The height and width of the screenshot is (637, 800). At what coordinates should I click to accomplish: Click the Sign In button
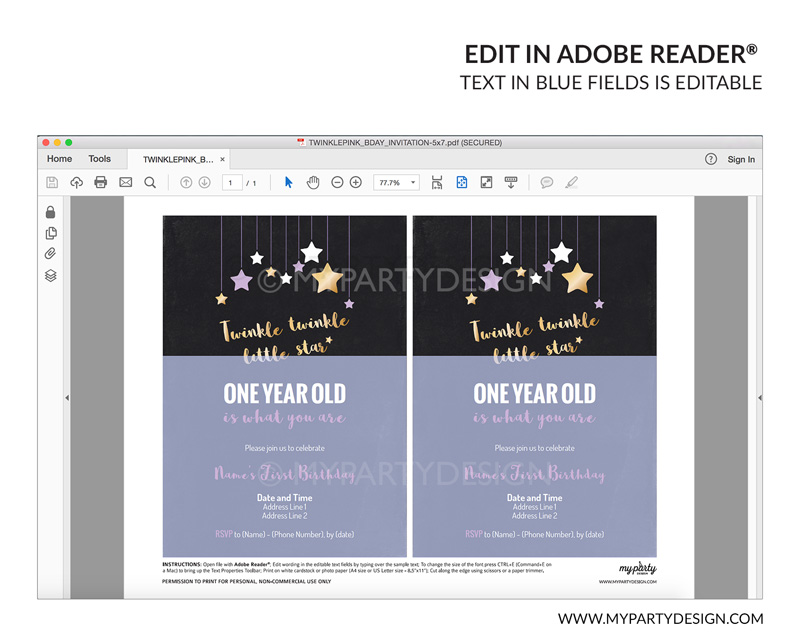741,159
